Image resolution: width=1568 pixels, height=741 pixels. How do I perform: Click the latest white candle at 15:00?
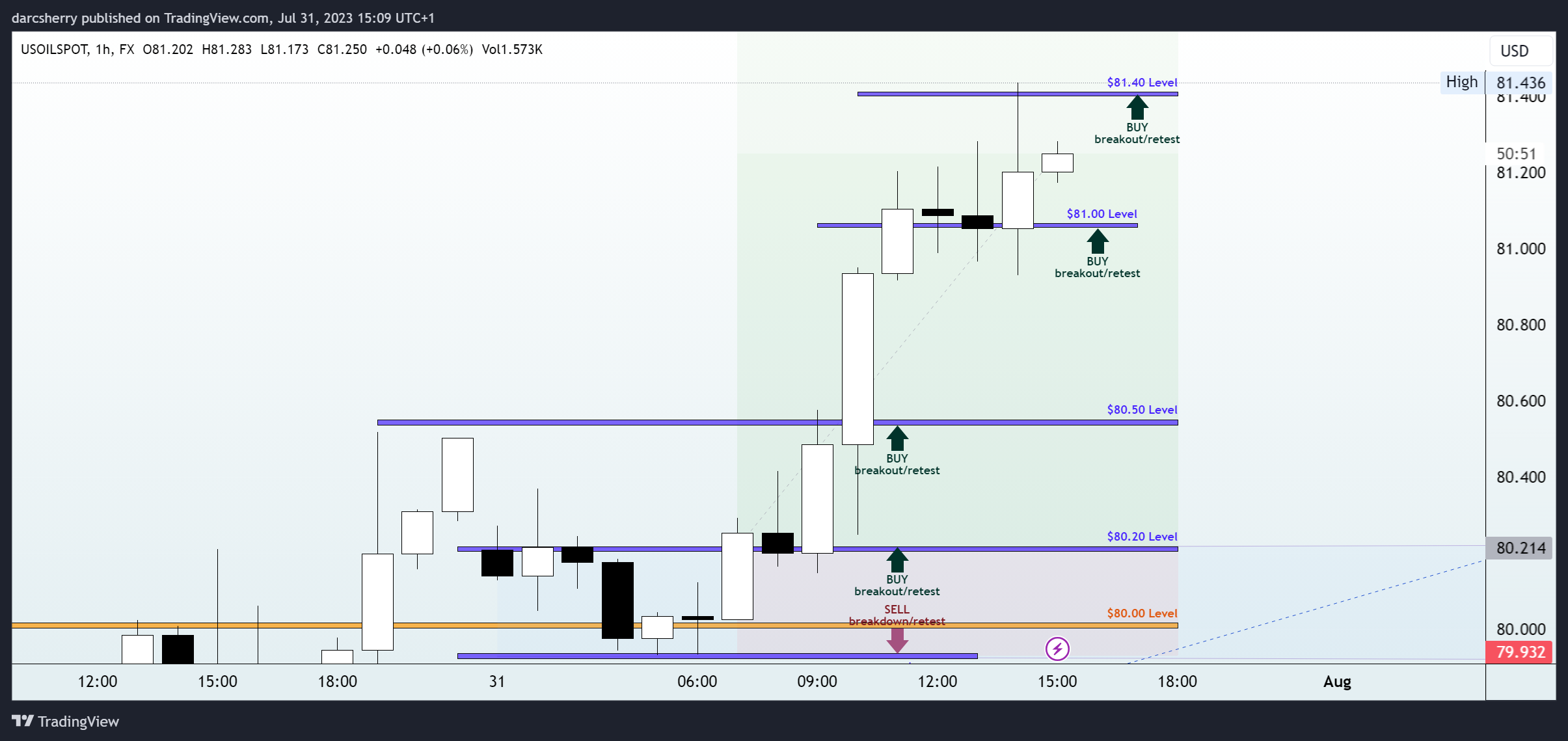tap(1057, 163)
